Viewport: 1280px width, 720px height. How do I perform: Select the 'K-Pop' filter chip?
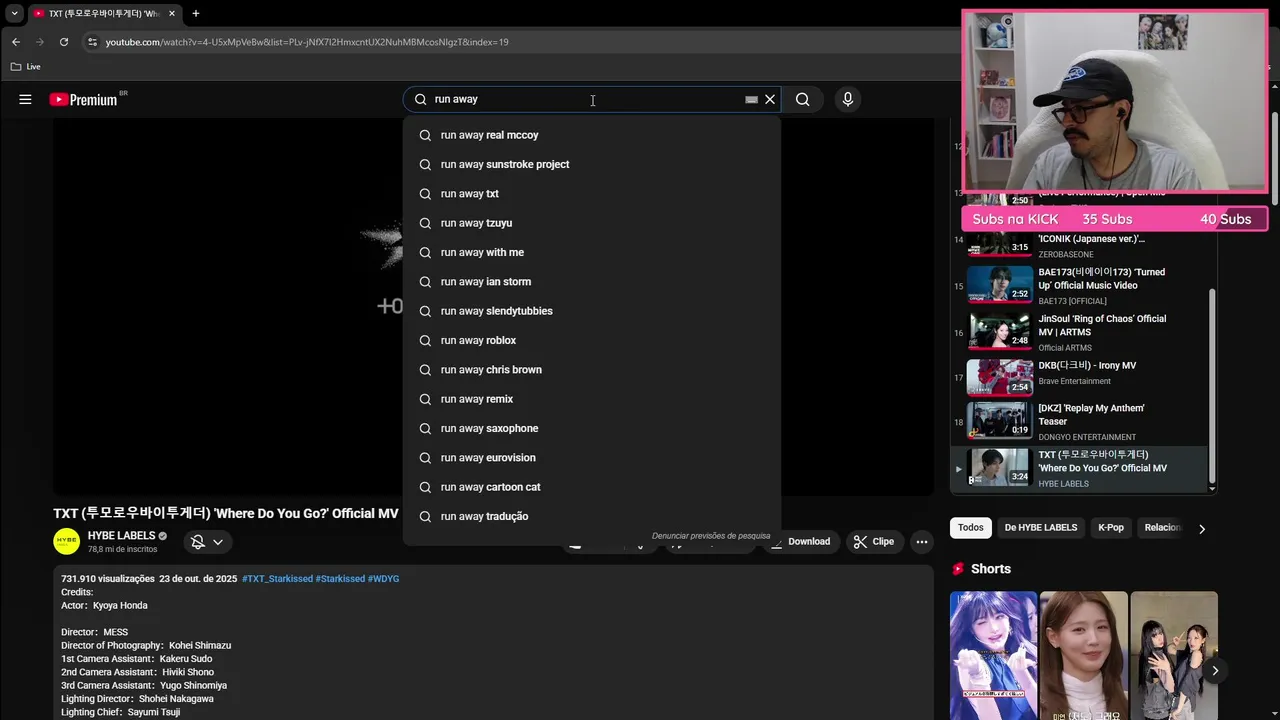[1111, 528]
